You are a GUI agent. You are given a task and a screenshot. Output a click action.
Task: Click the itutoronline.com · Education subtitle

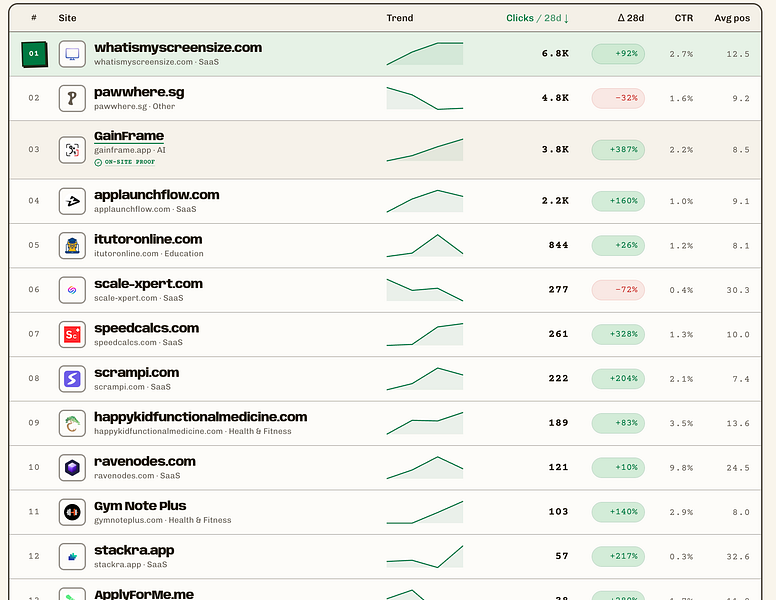click(x=148, y=253)
